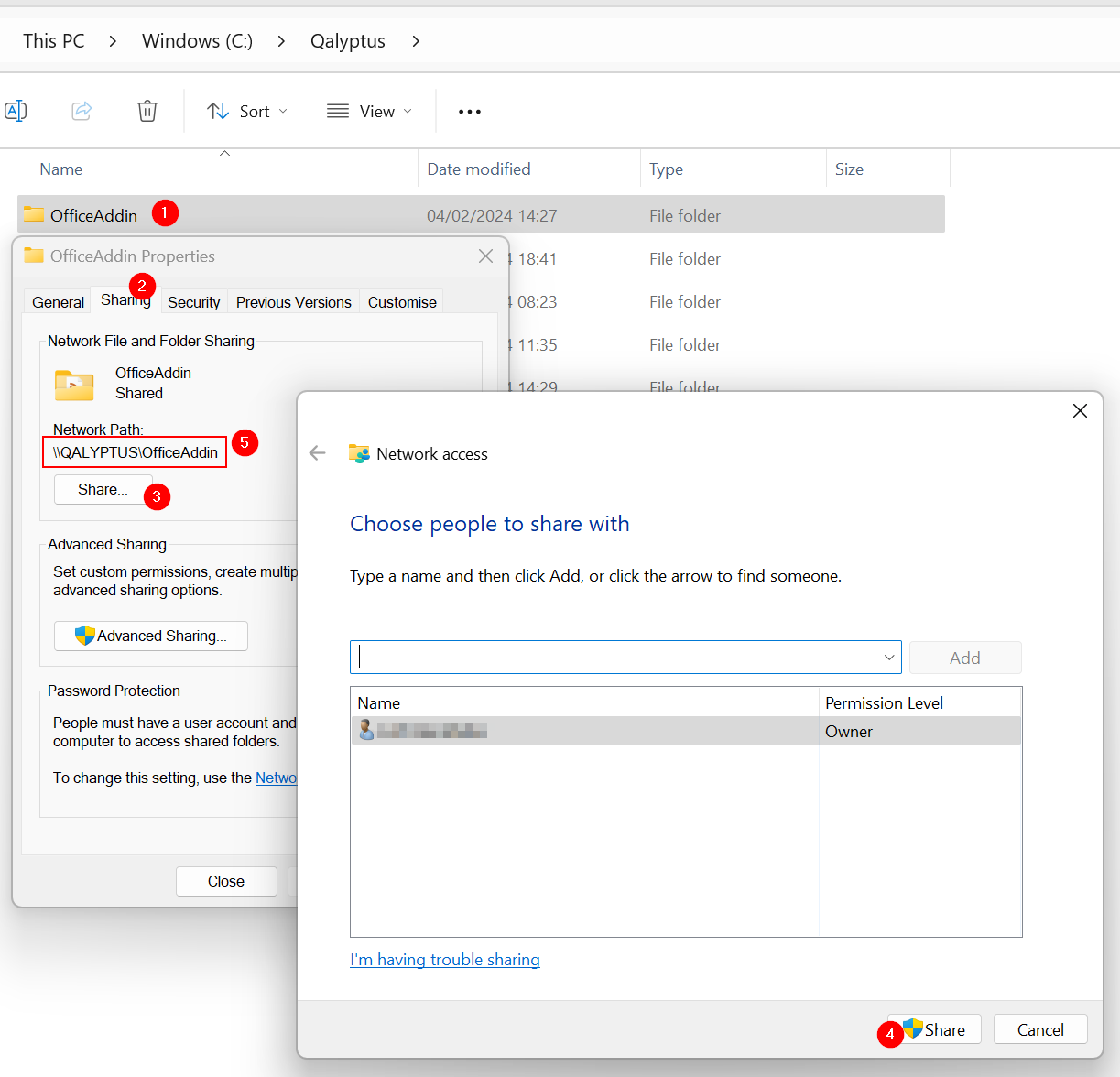Image resolution: width=1120 pixels, height=1077 pixels.
Task: Open the Sort dropdown
Action: tap(247, 111)
